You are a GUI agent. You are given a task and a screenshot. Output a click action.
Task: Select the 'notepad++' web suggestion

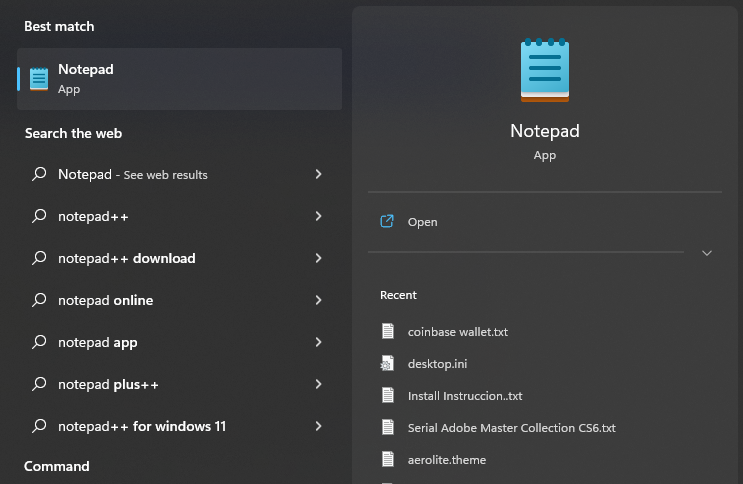coord(179,216)
